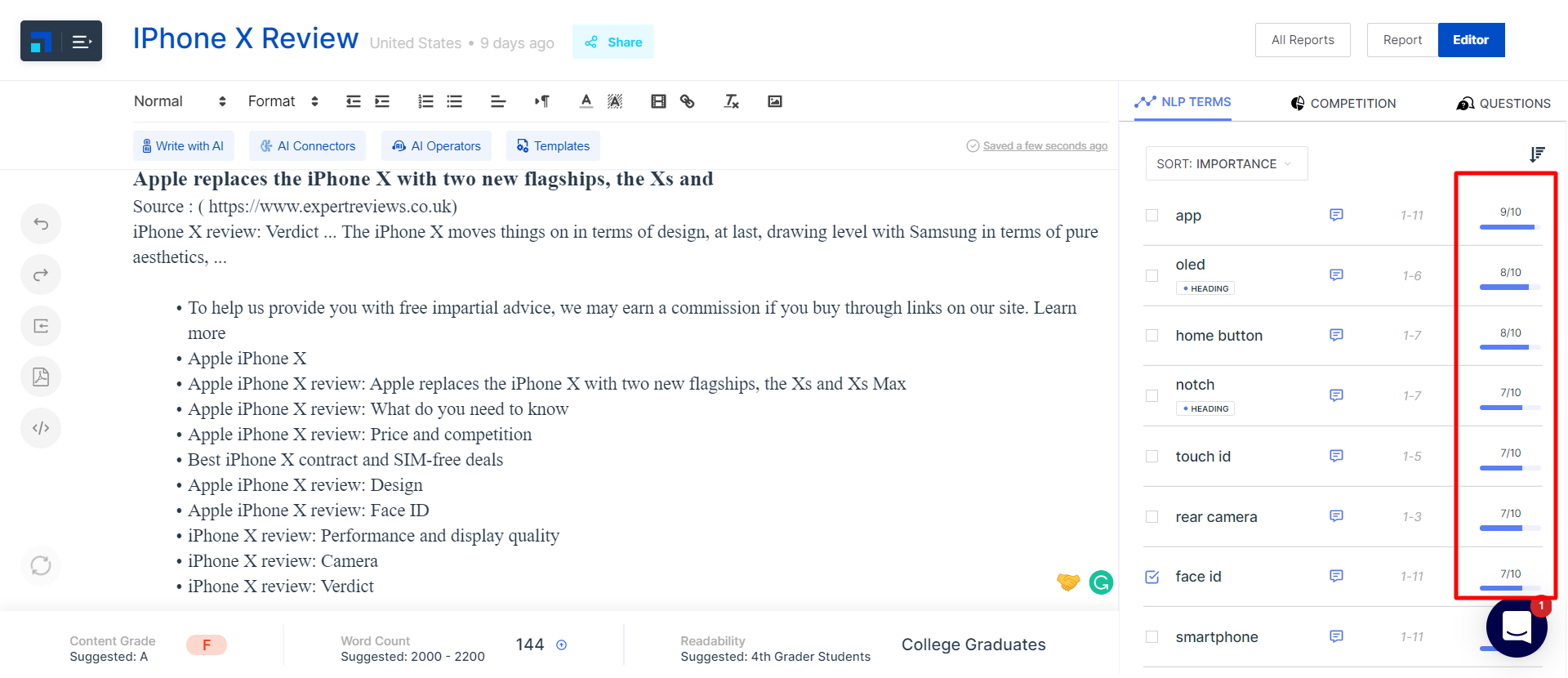Open the Normal paragraph style dropdown
The width and height of the screenshot is (1568, 678).
(180, 101)
